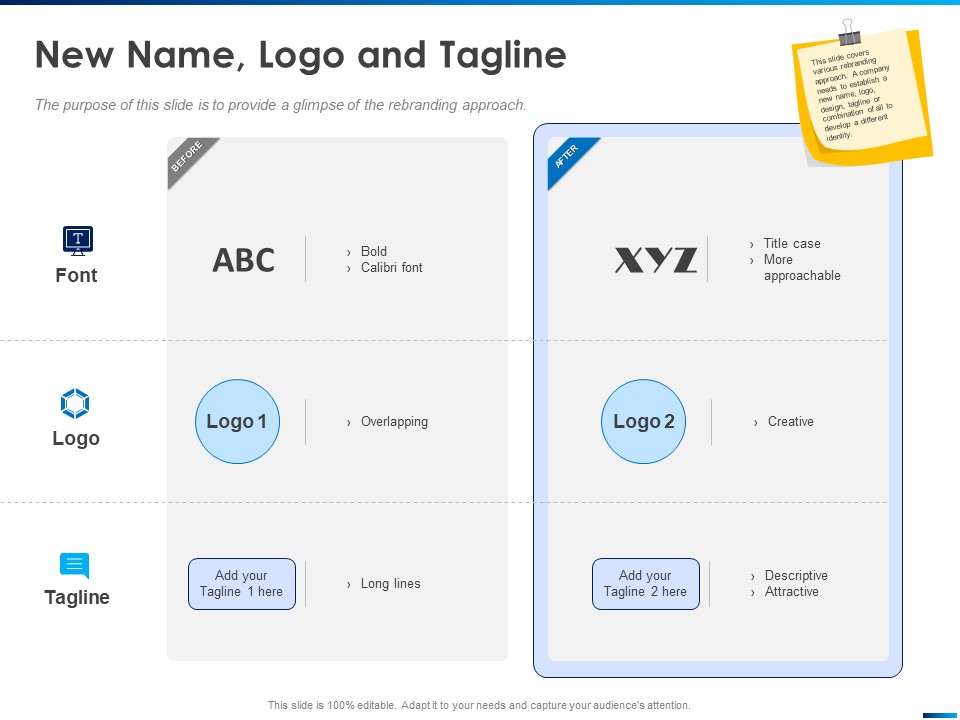Click the Overlapping bullet text
This screenshot has height=720, width=960.
point(394,422)
